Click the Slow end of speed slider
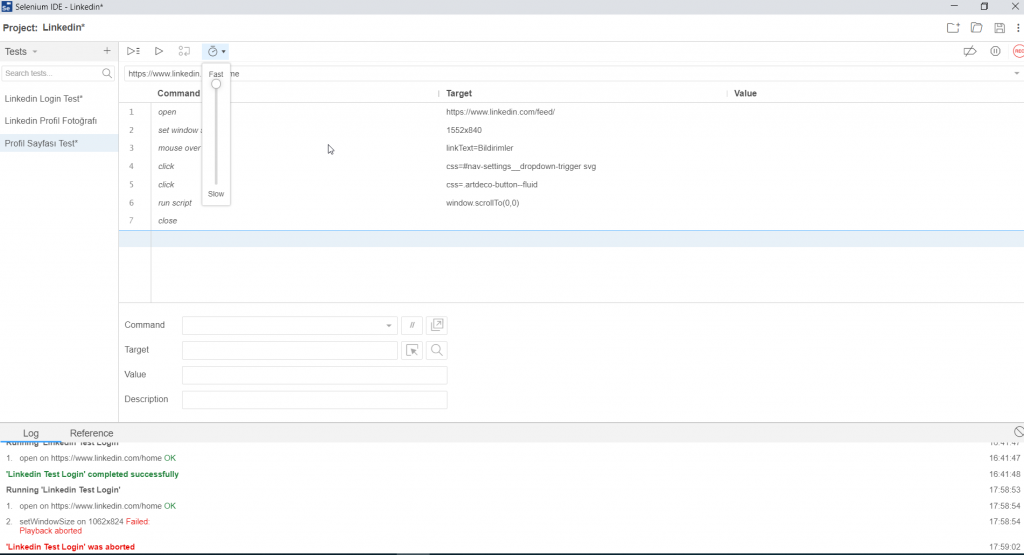 click(216, 194)
